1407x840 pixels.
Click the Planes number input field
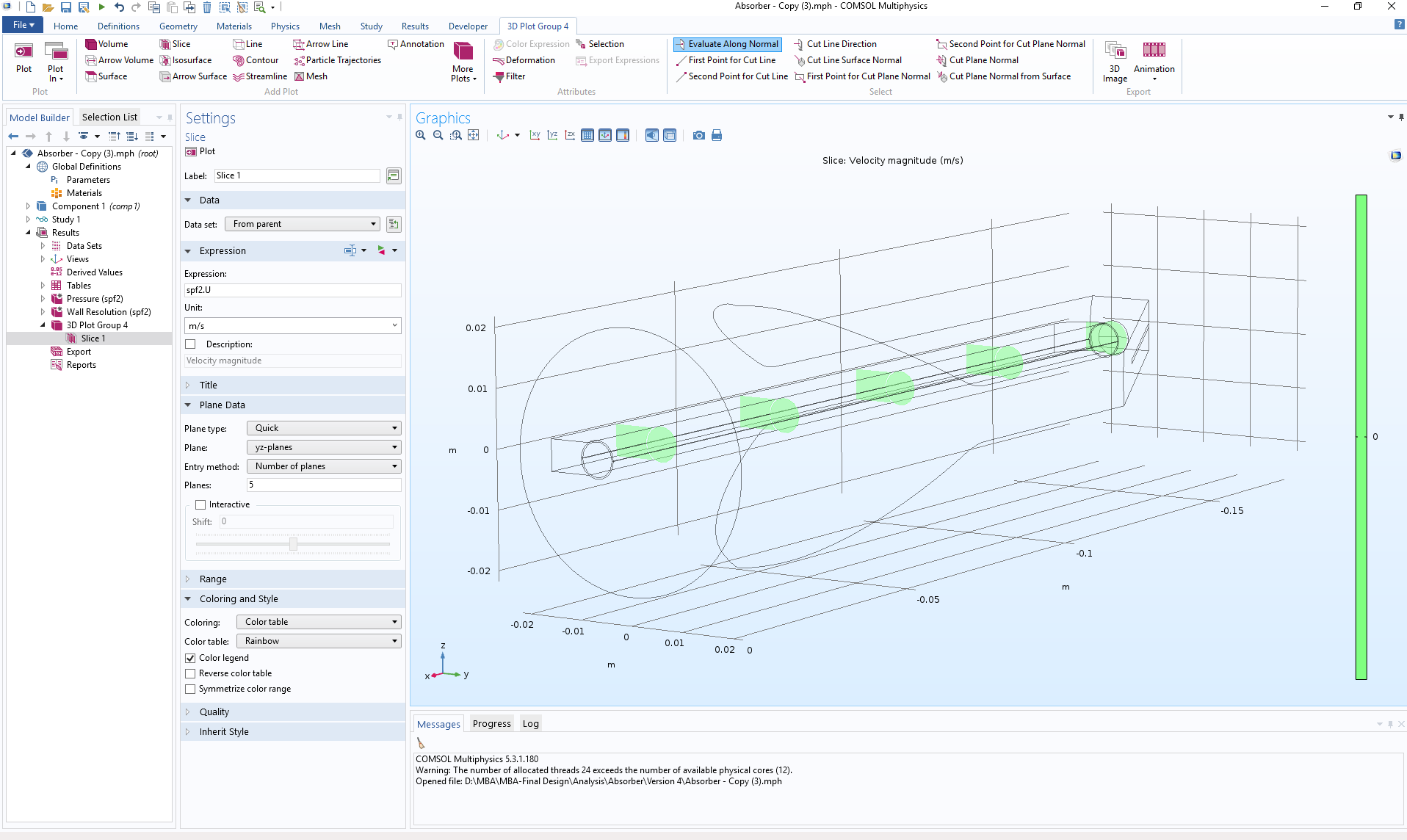pos(323,485)
